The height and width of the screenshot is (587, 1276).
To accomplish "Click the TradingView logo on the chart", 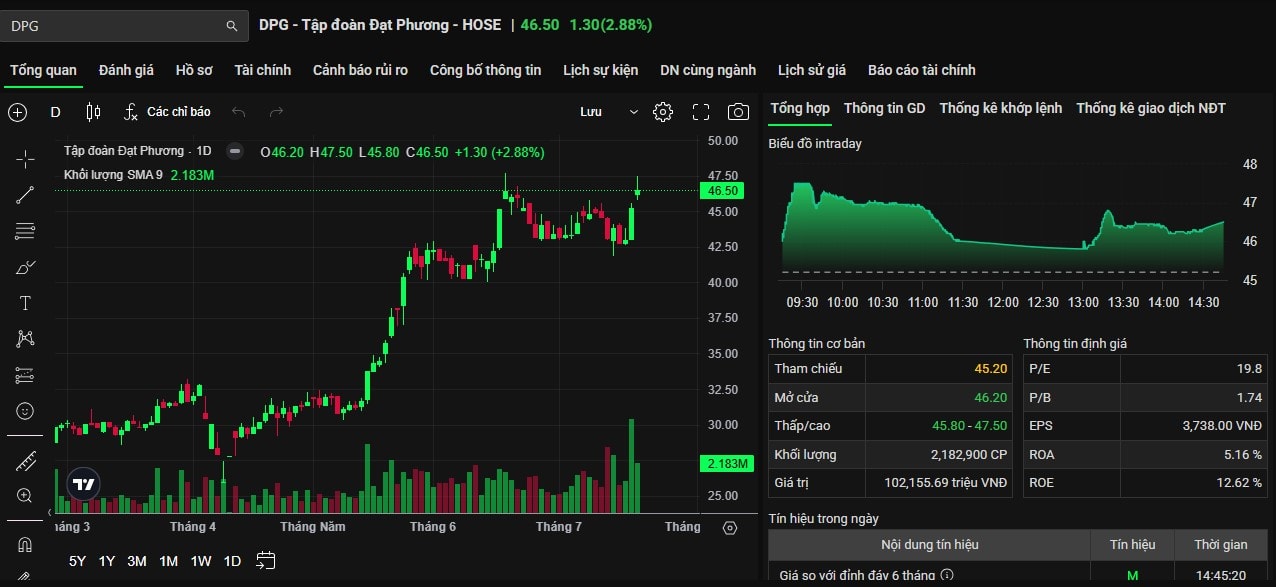I will coord(83,484).
